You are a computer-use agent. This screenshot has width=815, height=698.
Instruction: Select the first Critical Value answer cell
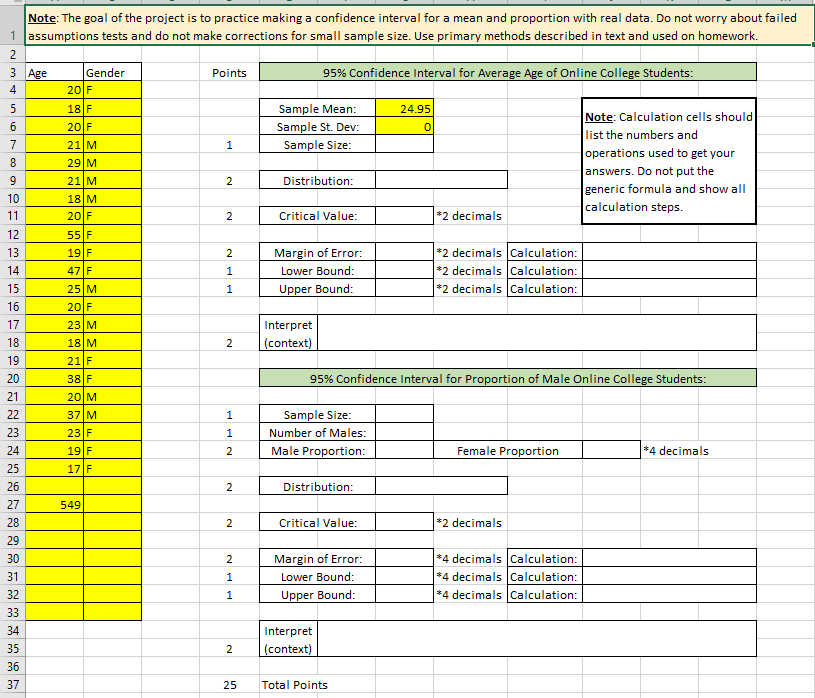click(404, 216)
